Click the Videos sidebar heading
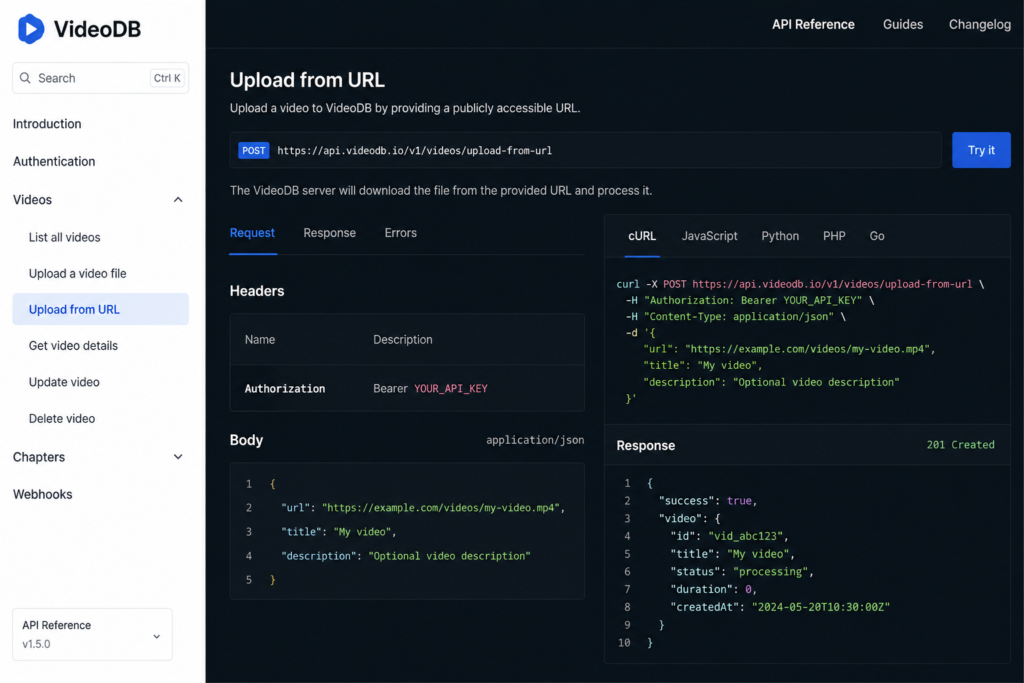 pos(32,200)
